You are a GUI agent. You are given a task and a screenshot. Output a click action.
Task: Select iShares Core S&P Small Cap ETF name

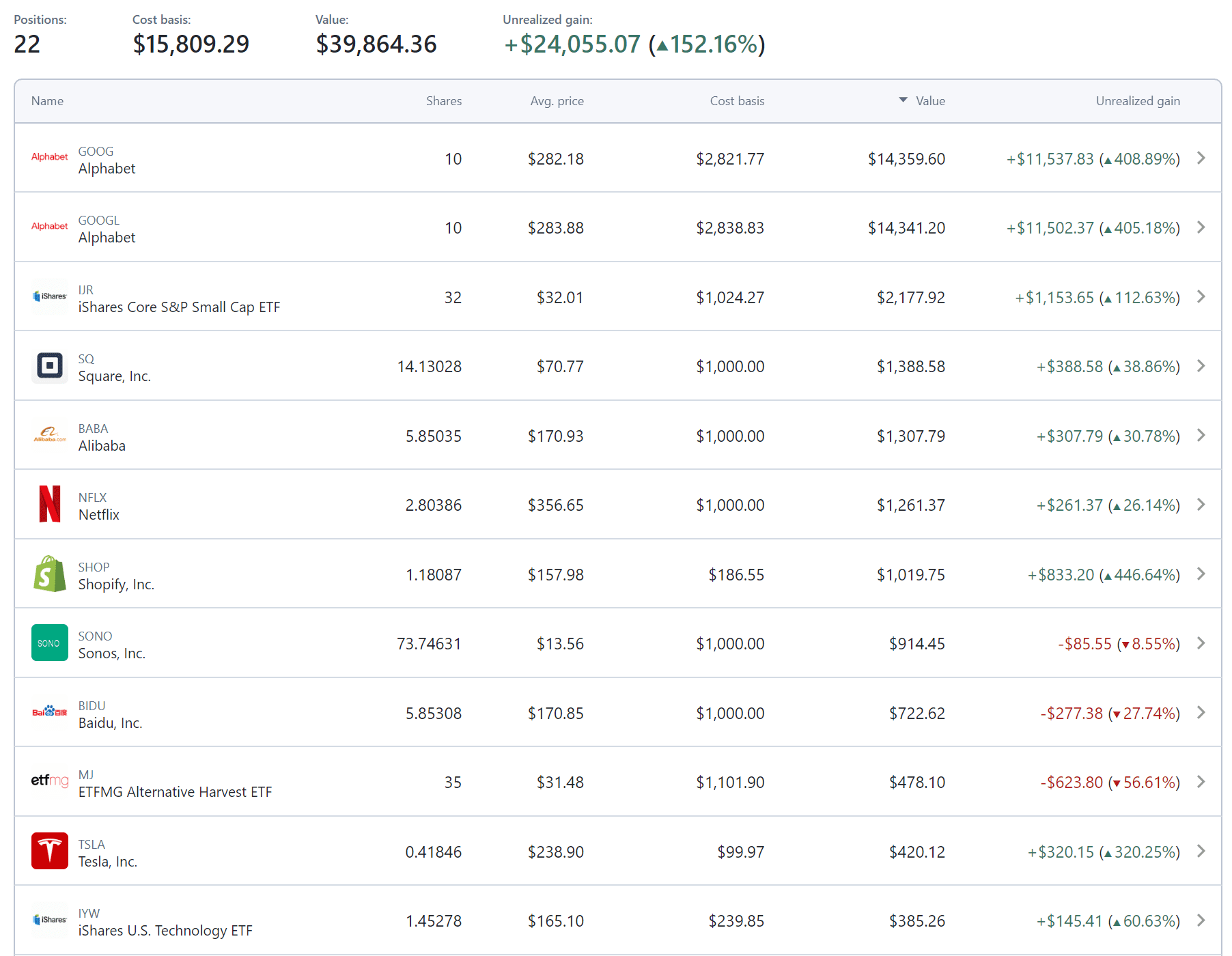[179, 307]
